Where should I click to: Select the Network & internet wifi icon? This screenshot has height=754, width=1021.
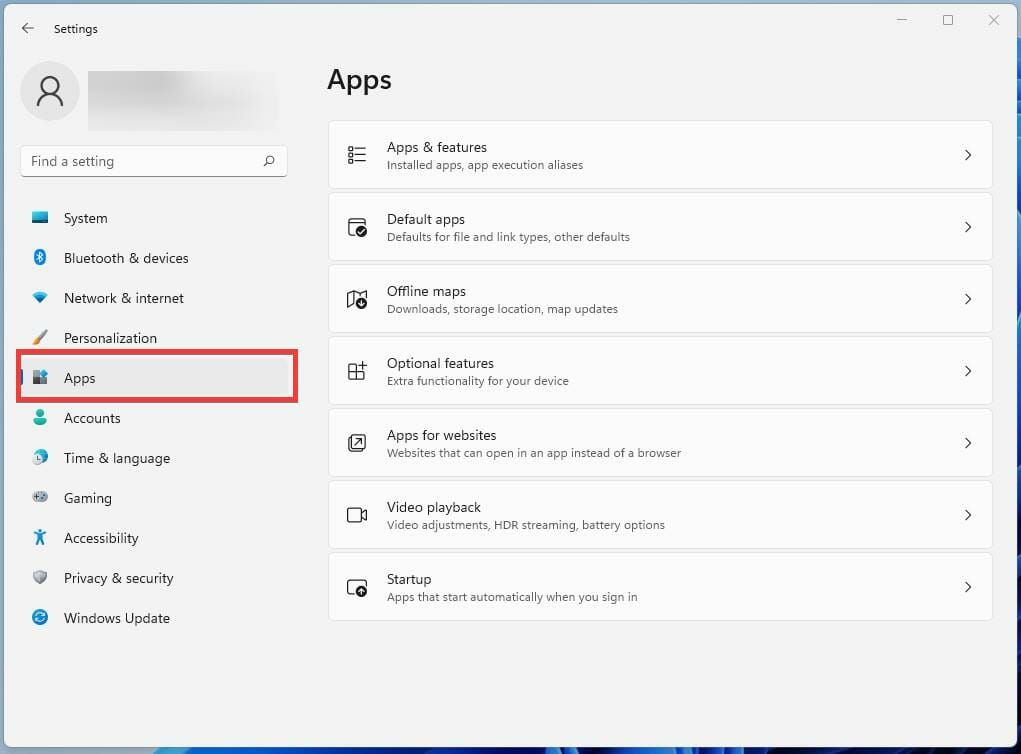point(40,298)
